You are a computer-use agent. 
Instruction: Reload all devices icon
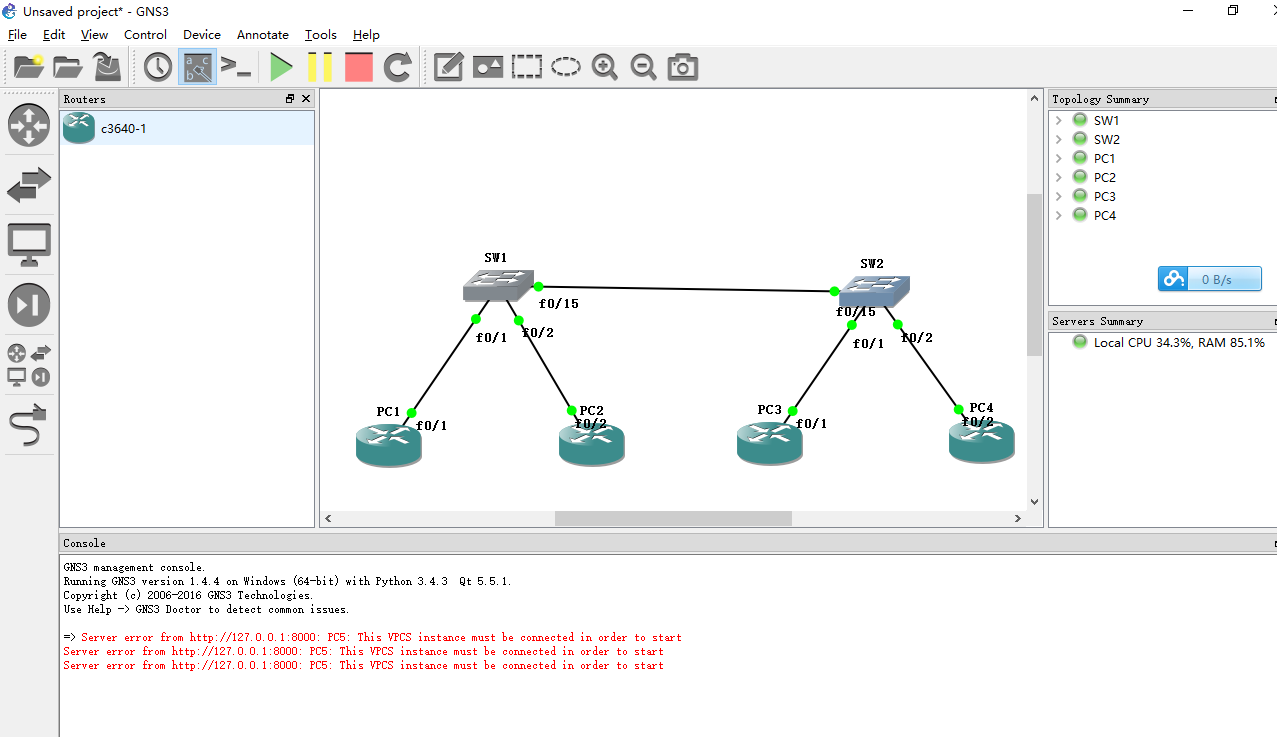(x=398, y=67)
